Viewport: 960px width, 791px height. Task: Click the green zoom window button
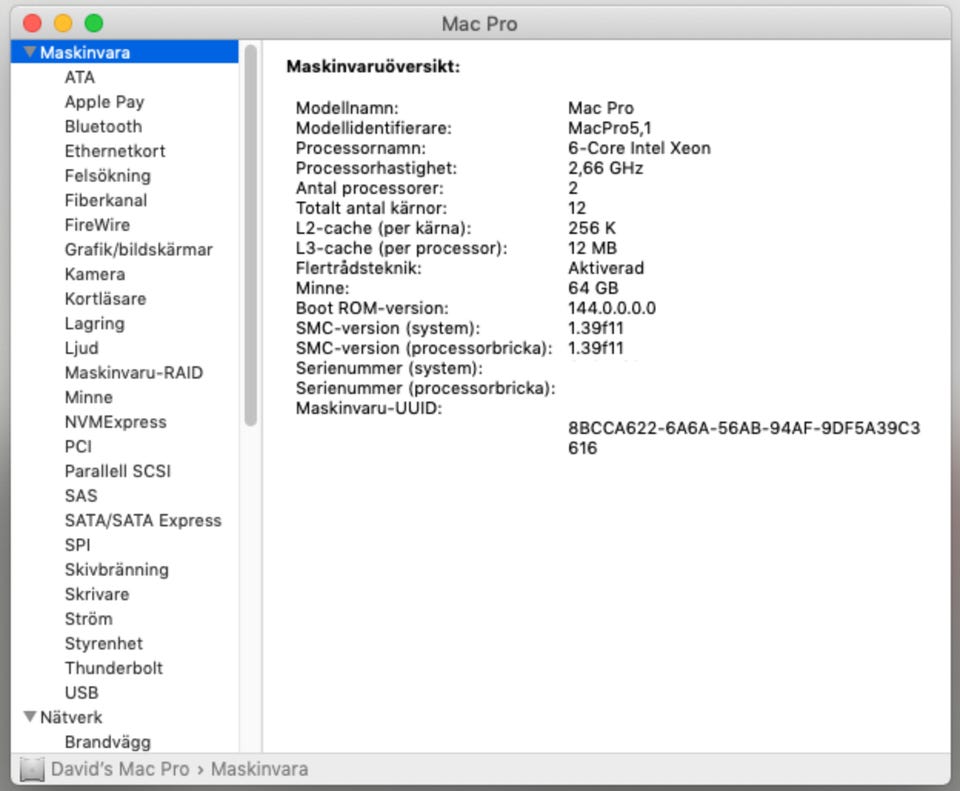click(94, 23)
